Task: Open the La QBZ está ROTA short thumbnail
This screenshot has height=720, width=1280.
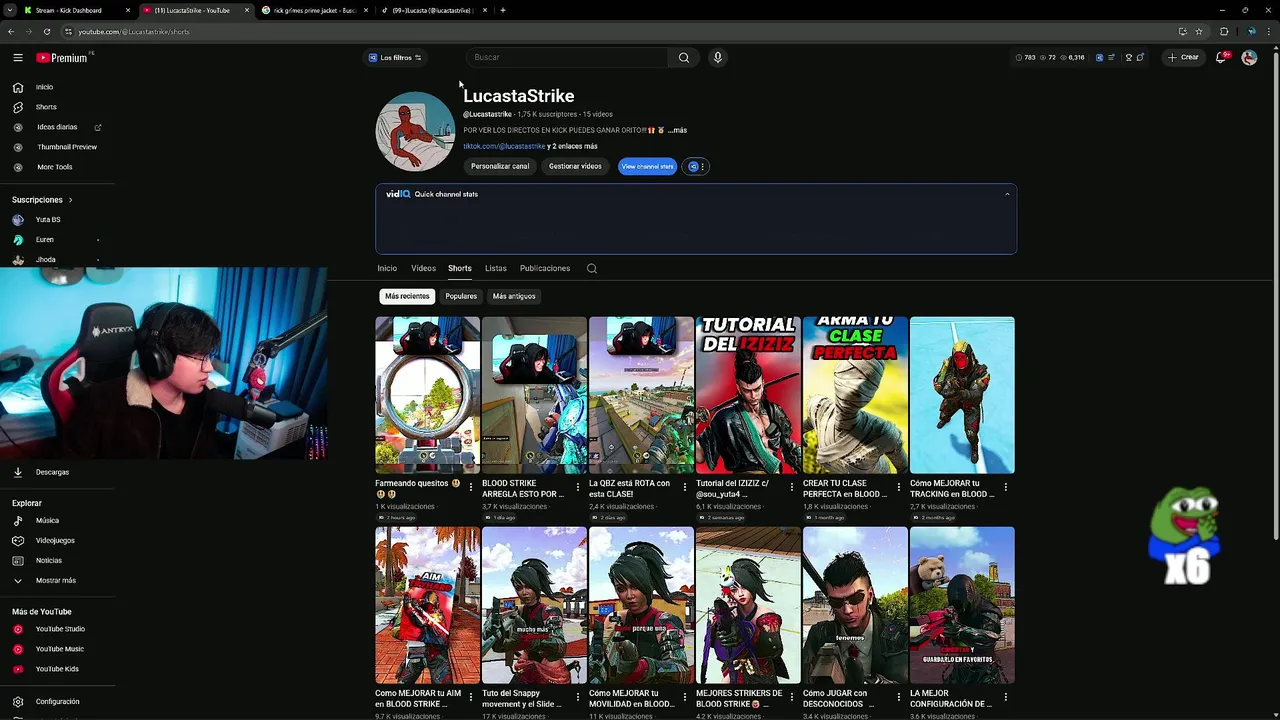Action: coord(641,395)
